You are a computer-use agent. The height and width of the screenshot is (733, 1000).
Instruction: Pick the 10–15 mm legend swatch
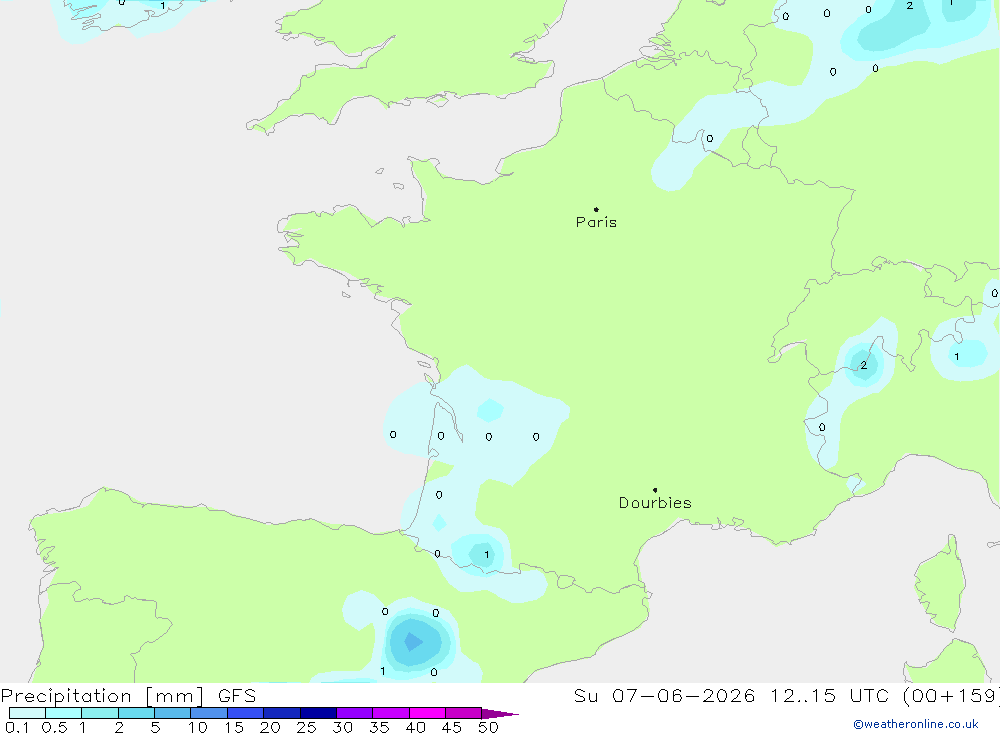tap(209, 713)
